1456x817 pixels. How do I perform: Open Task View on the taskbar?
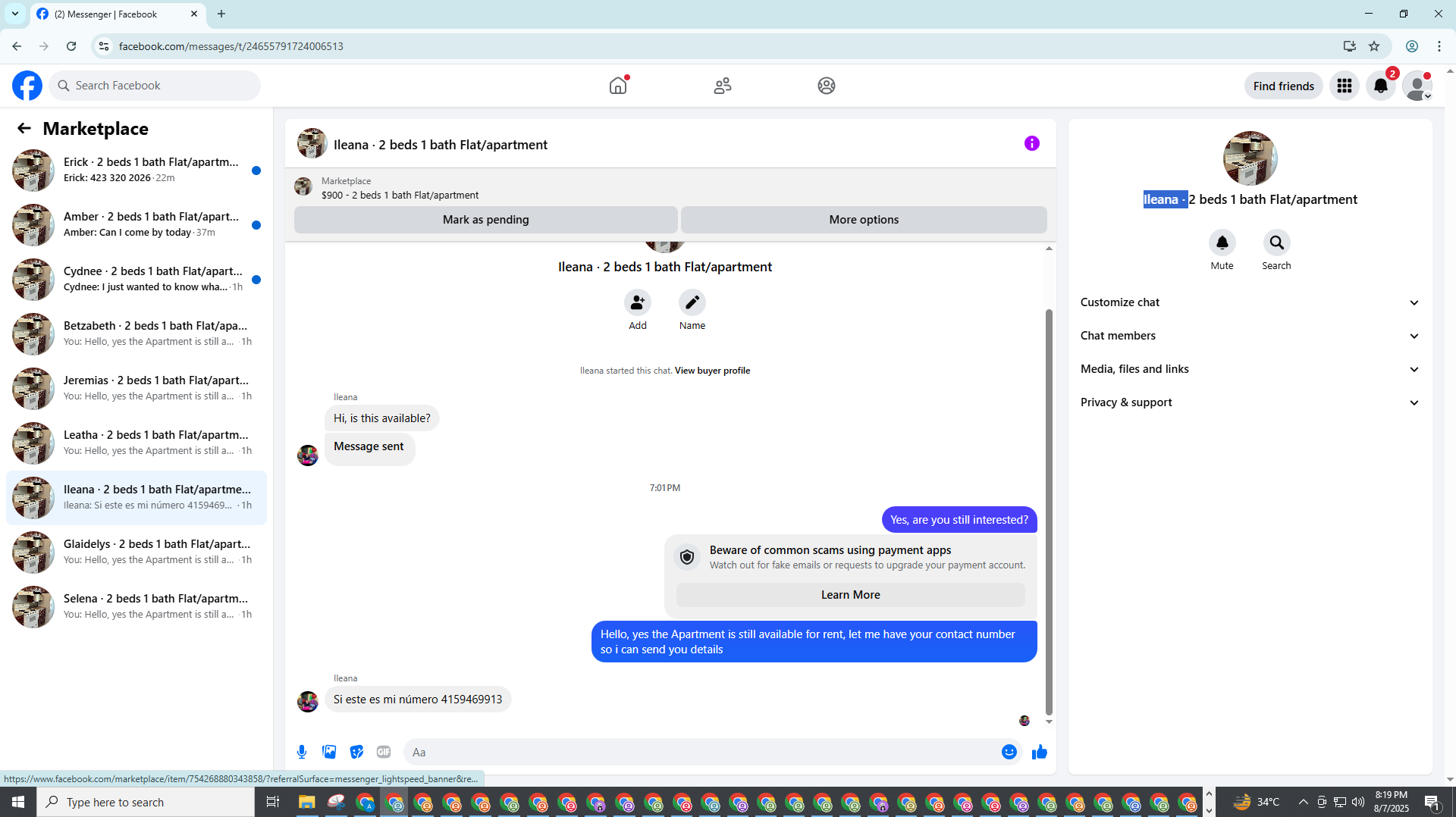(x=273, y=802)
